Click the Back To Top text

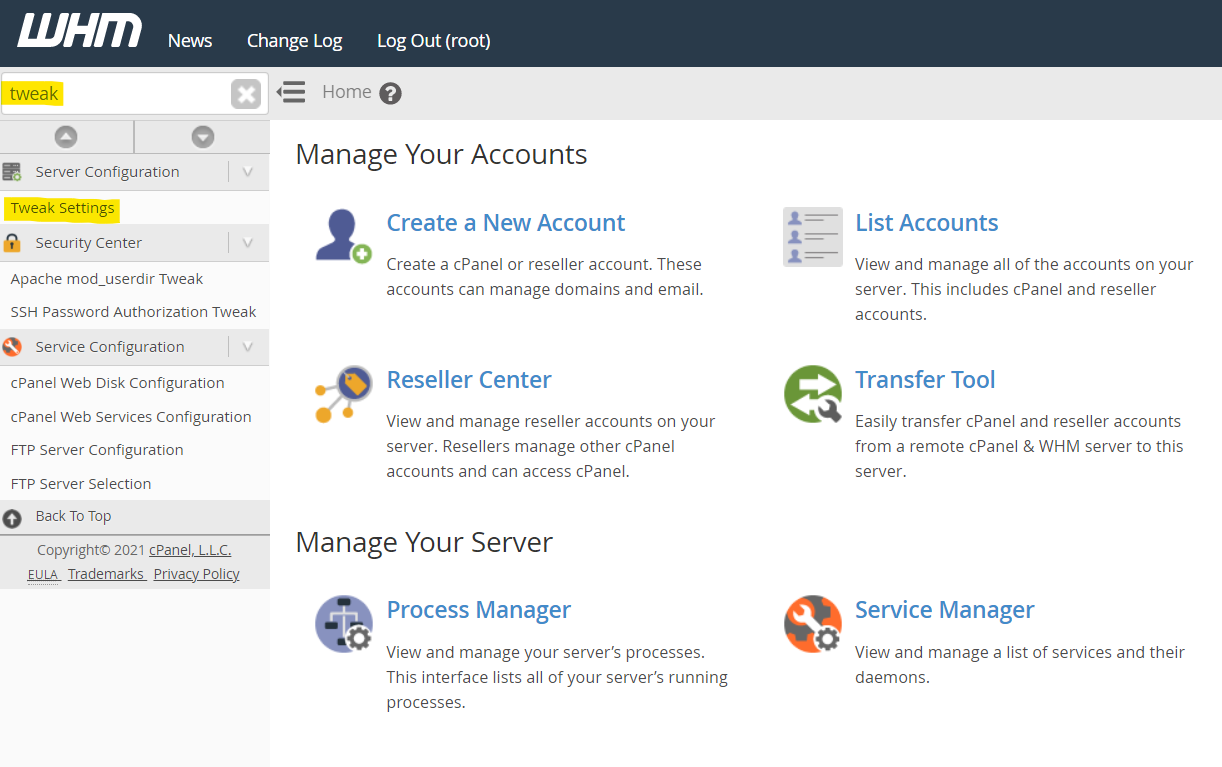point(73,516)
